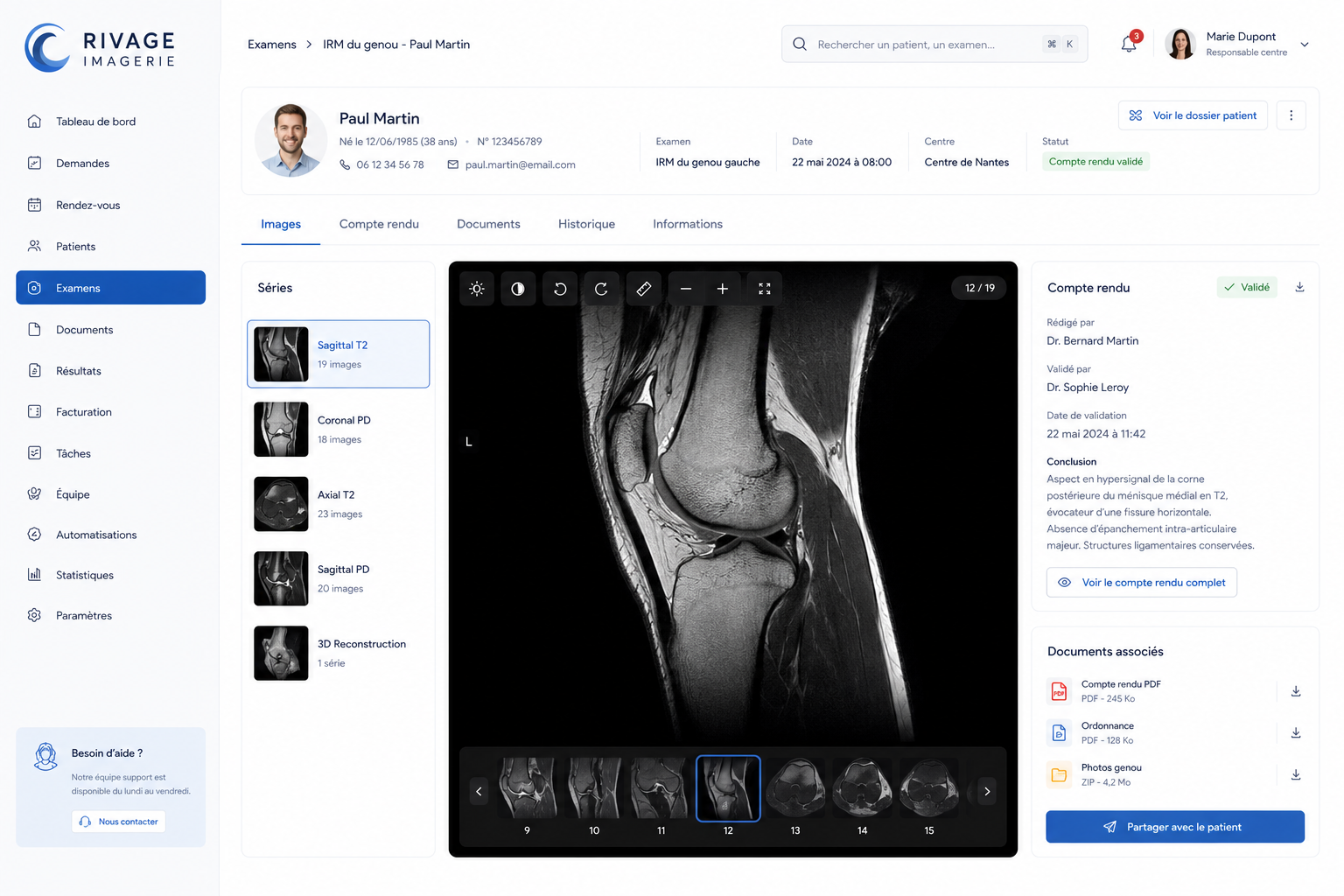Open the Informations tab
The width and height of the screenshot is (1344, 896).
pos(688,224)
